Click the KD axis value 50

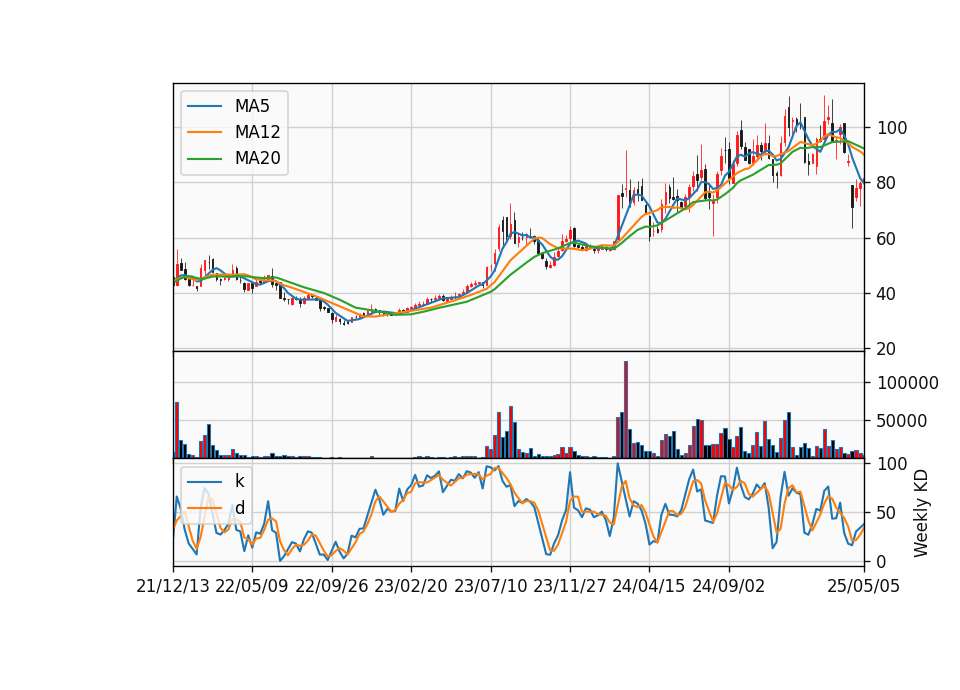[887, 513]
